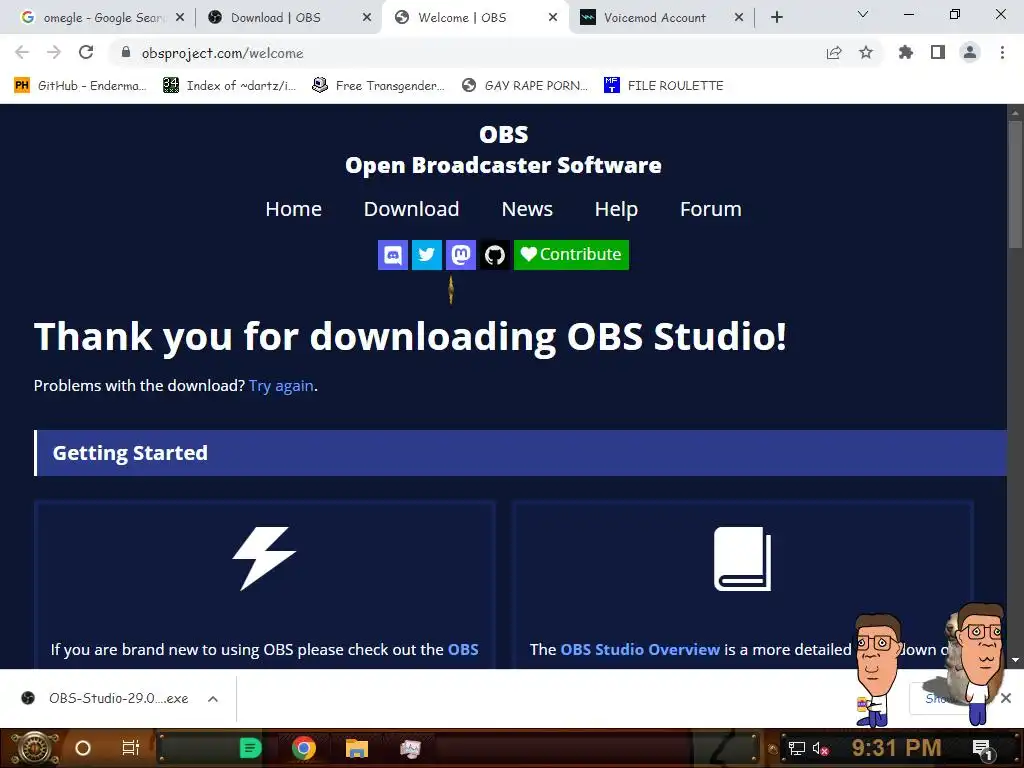Open Help in the OBS navigation
The image size is (1024, 768).
616,209
